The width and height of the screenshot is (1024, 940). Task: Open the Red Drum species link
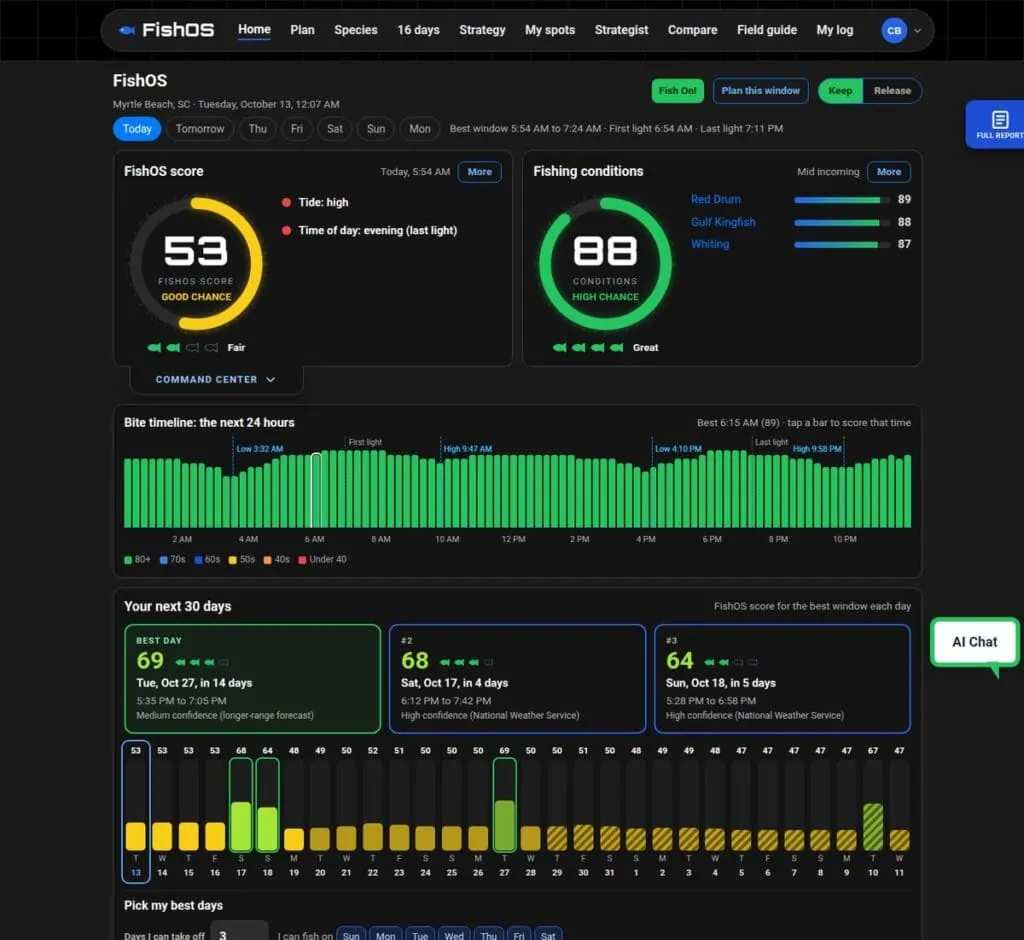(715, 199)
